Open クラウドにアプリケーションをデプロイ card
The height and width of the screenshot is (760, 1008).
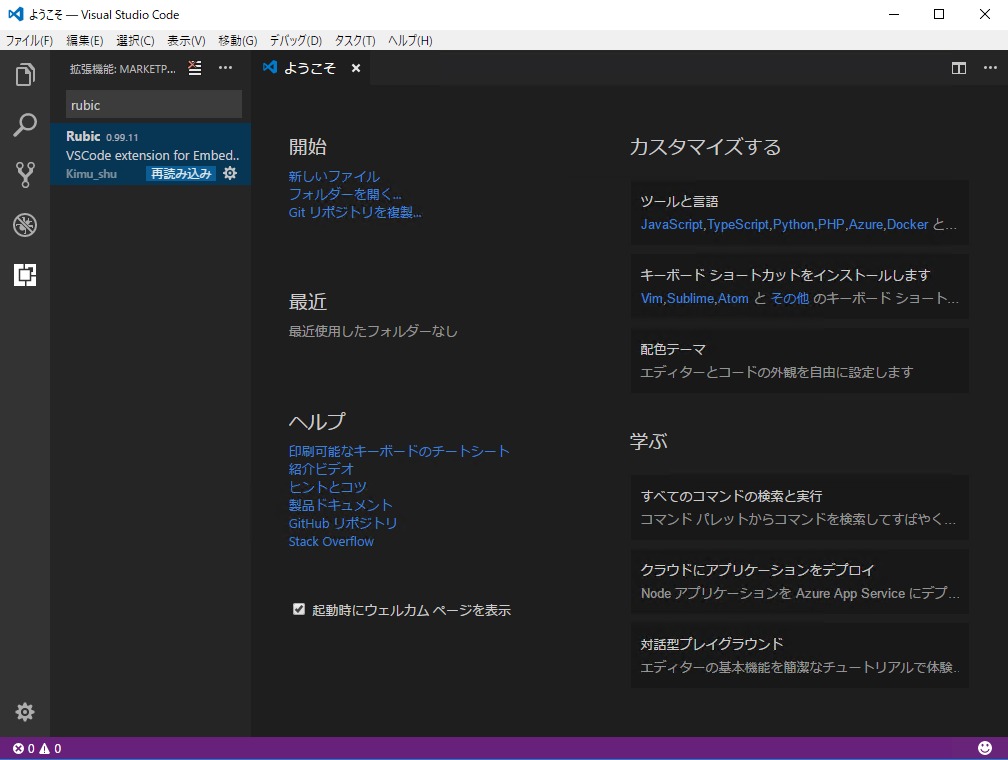click(800, 581)
